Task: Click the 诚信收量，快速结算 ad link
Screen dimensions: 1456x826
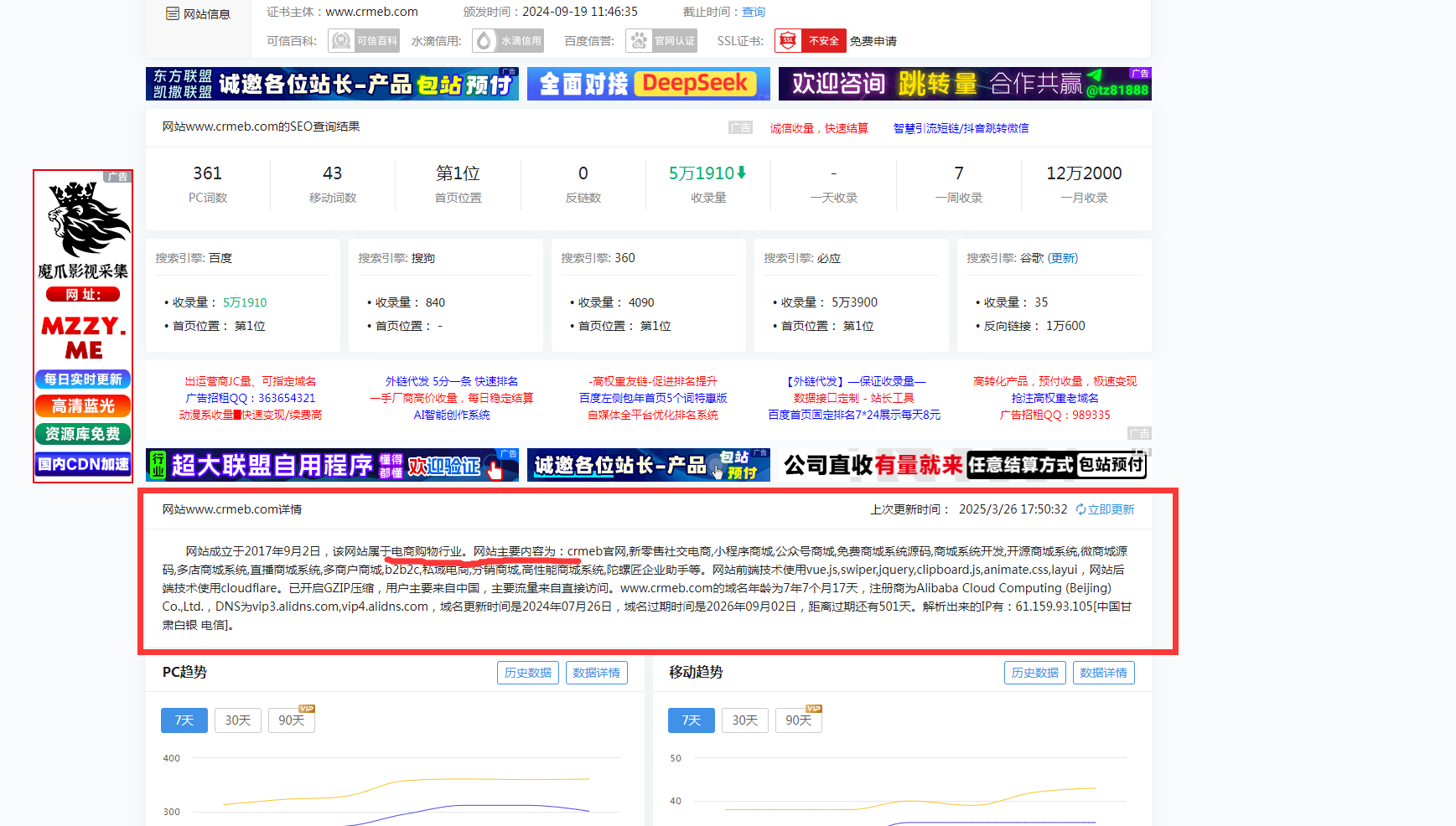Action: [x=819, y=128]
